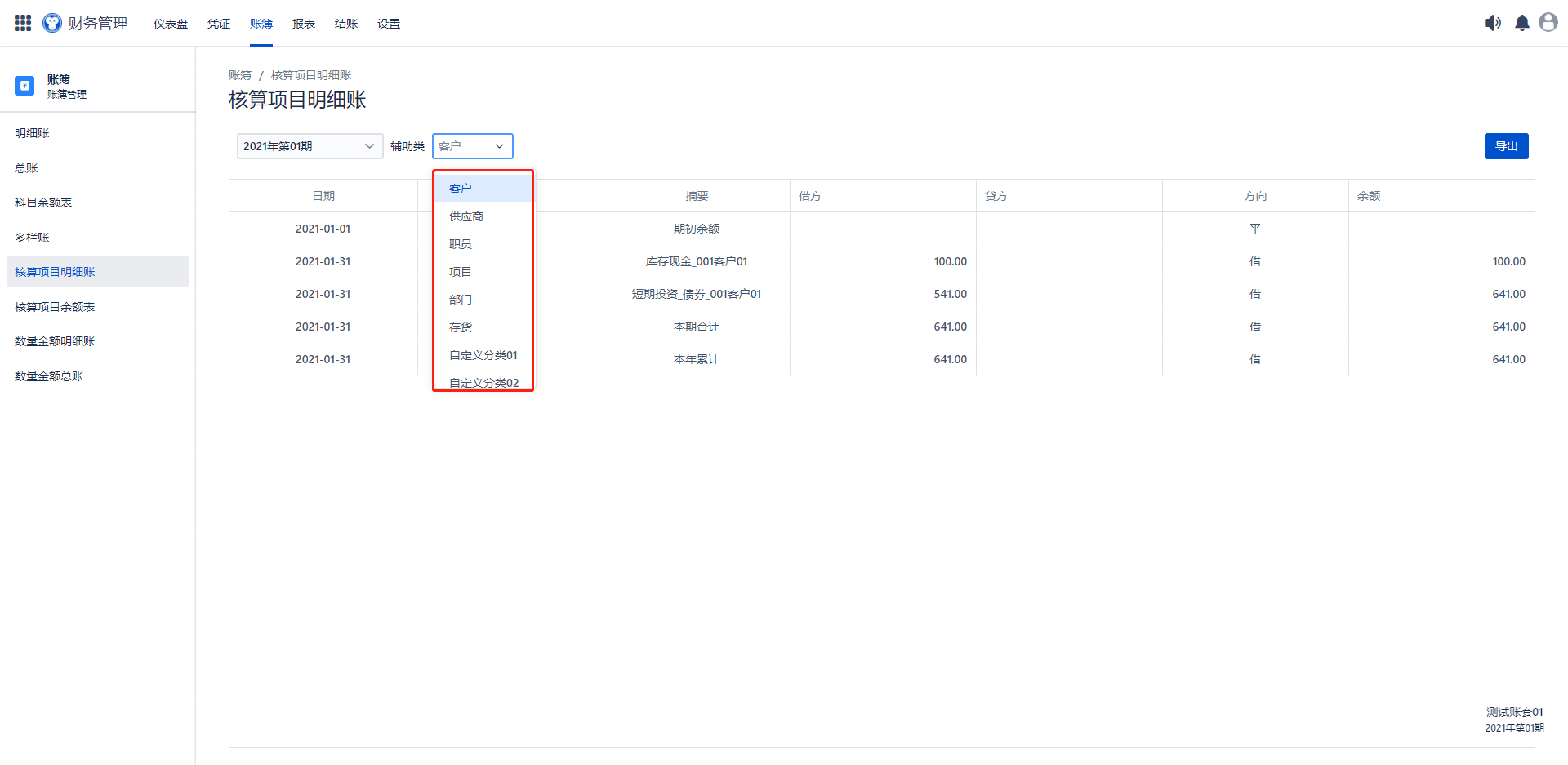Open the notification bell

click(1521, 23)
